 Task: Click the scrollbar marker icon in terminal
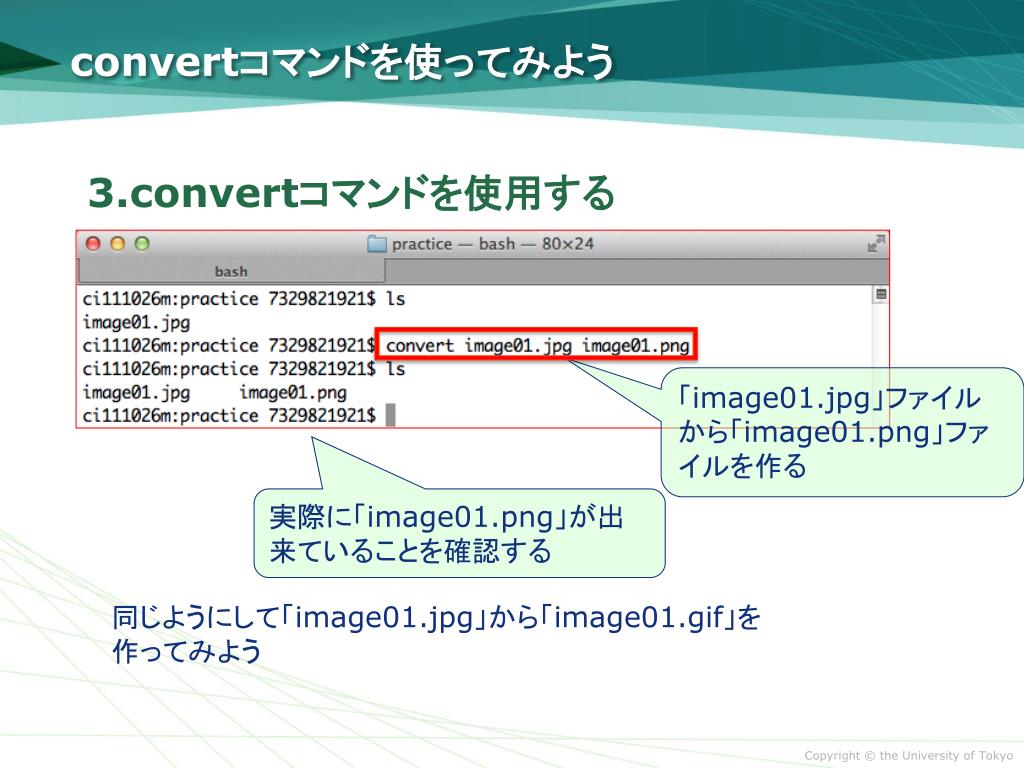880,295
